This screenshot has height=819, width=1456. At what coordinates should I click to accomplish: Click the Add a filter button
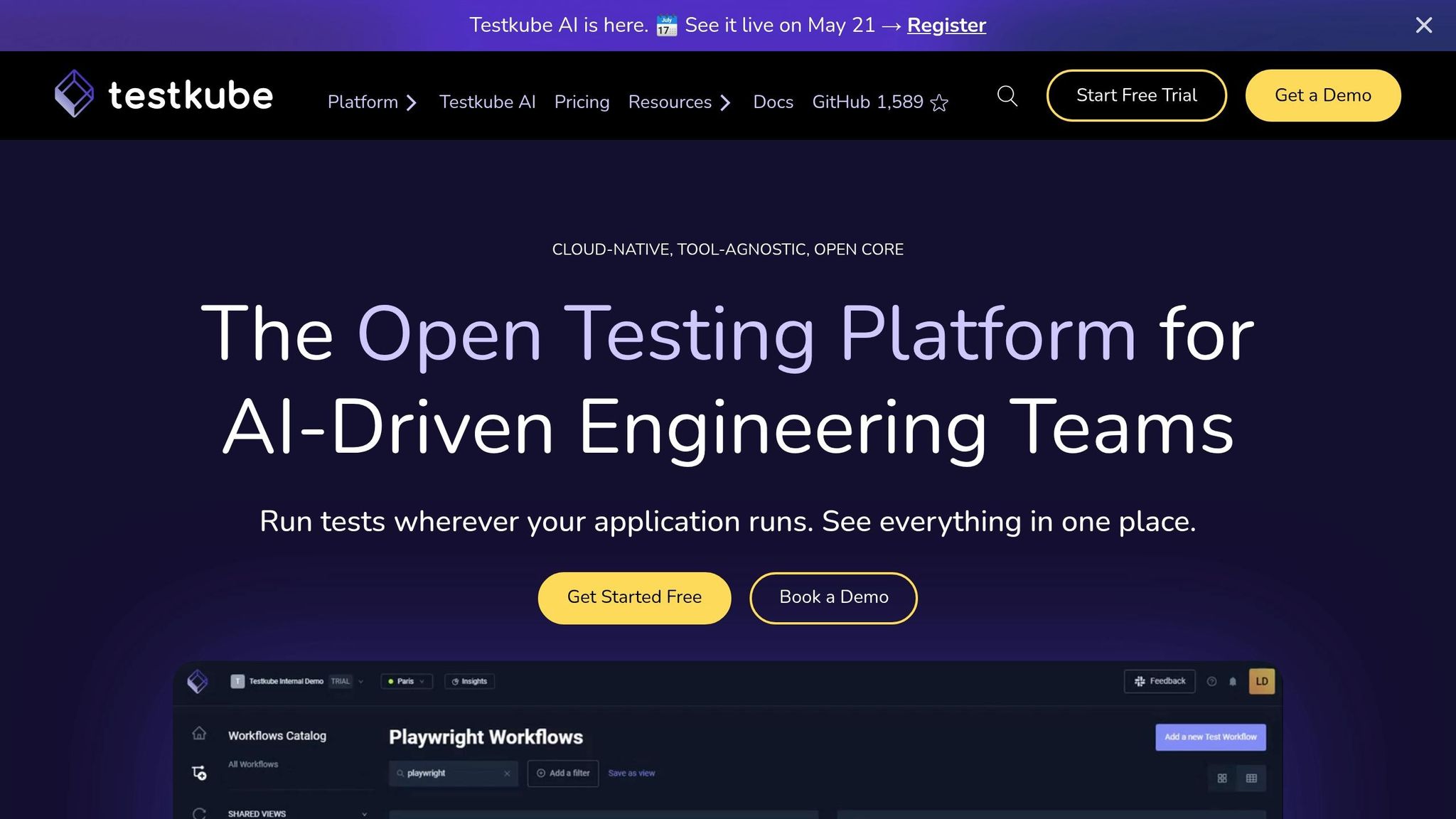pos(563,773)
